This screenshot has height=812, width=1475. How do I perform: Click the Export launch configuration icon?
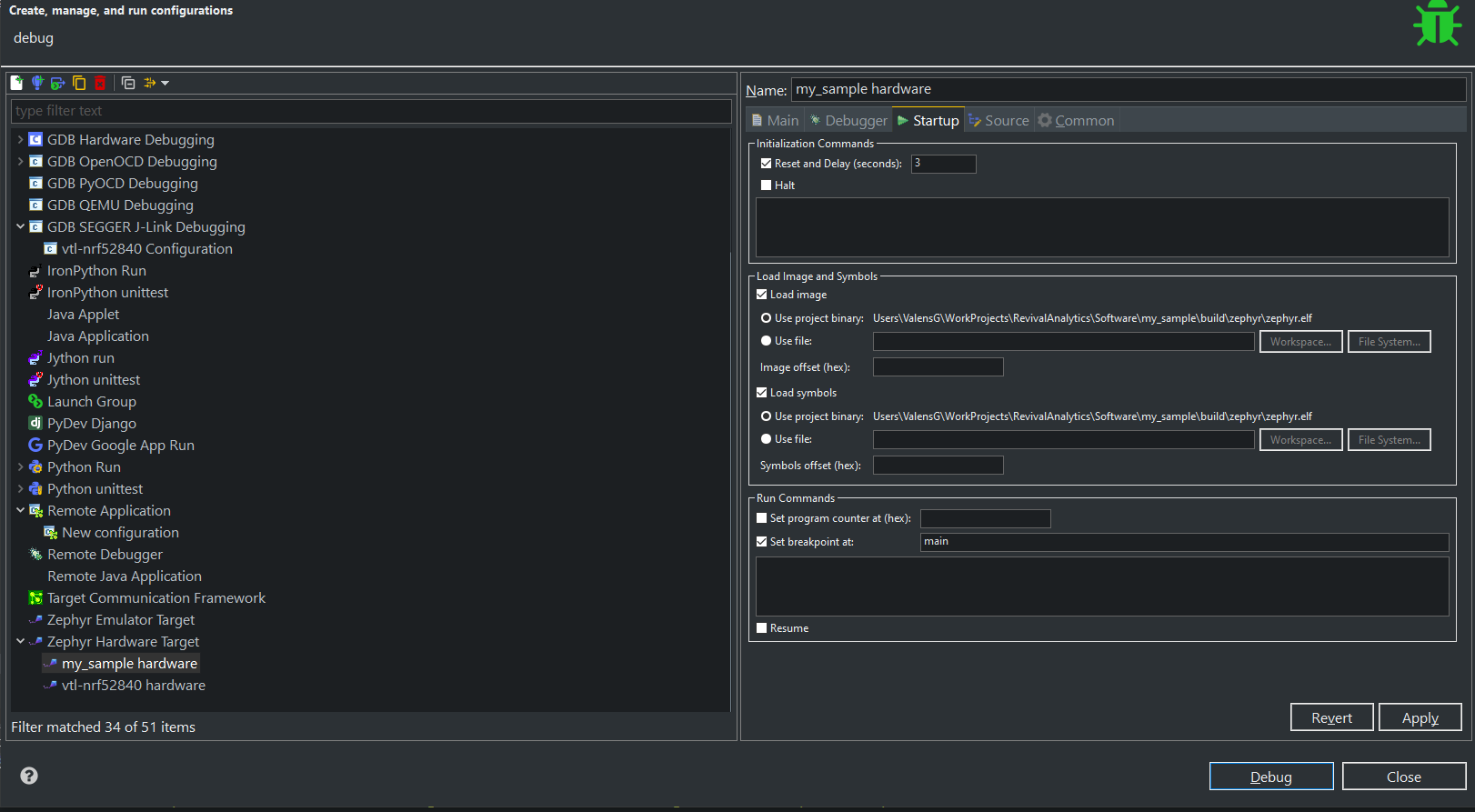click(x=58, y=83)
